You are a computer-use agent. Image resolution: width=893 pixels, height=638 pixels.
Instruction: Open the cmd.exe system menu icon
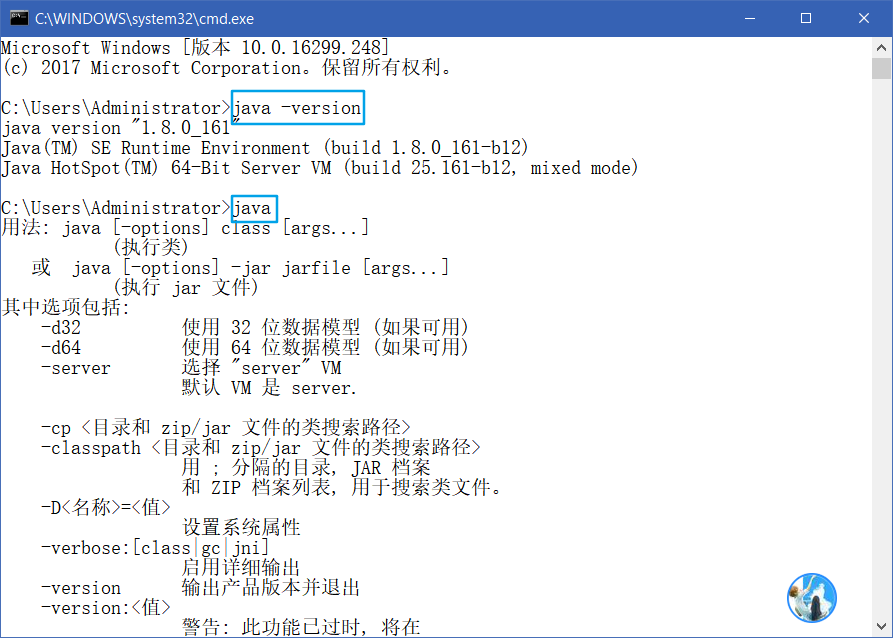pos(19,18)
